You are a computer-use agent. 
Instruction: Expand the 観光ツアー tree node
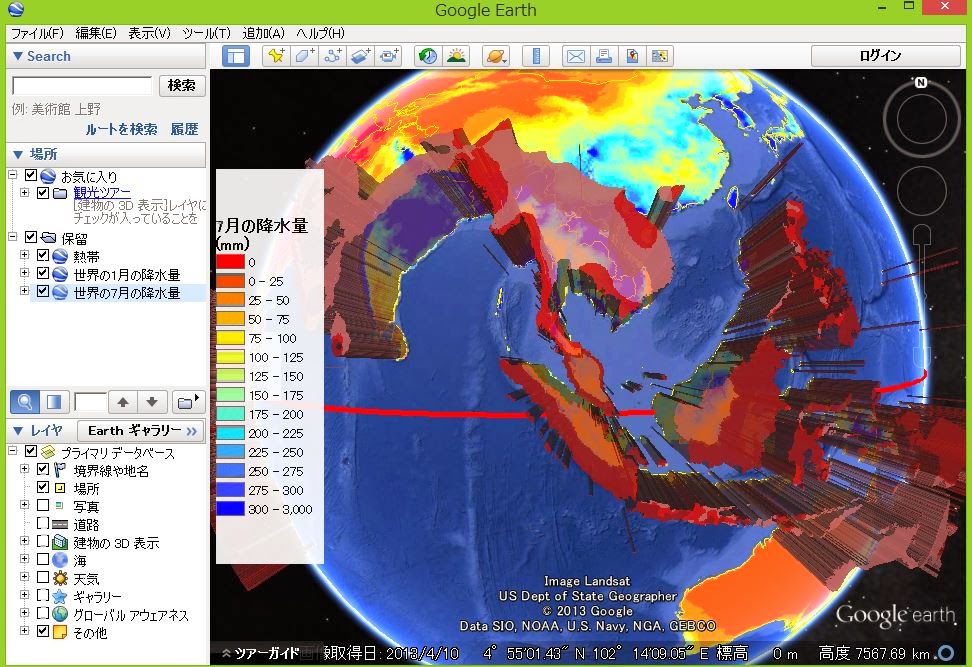24,192
